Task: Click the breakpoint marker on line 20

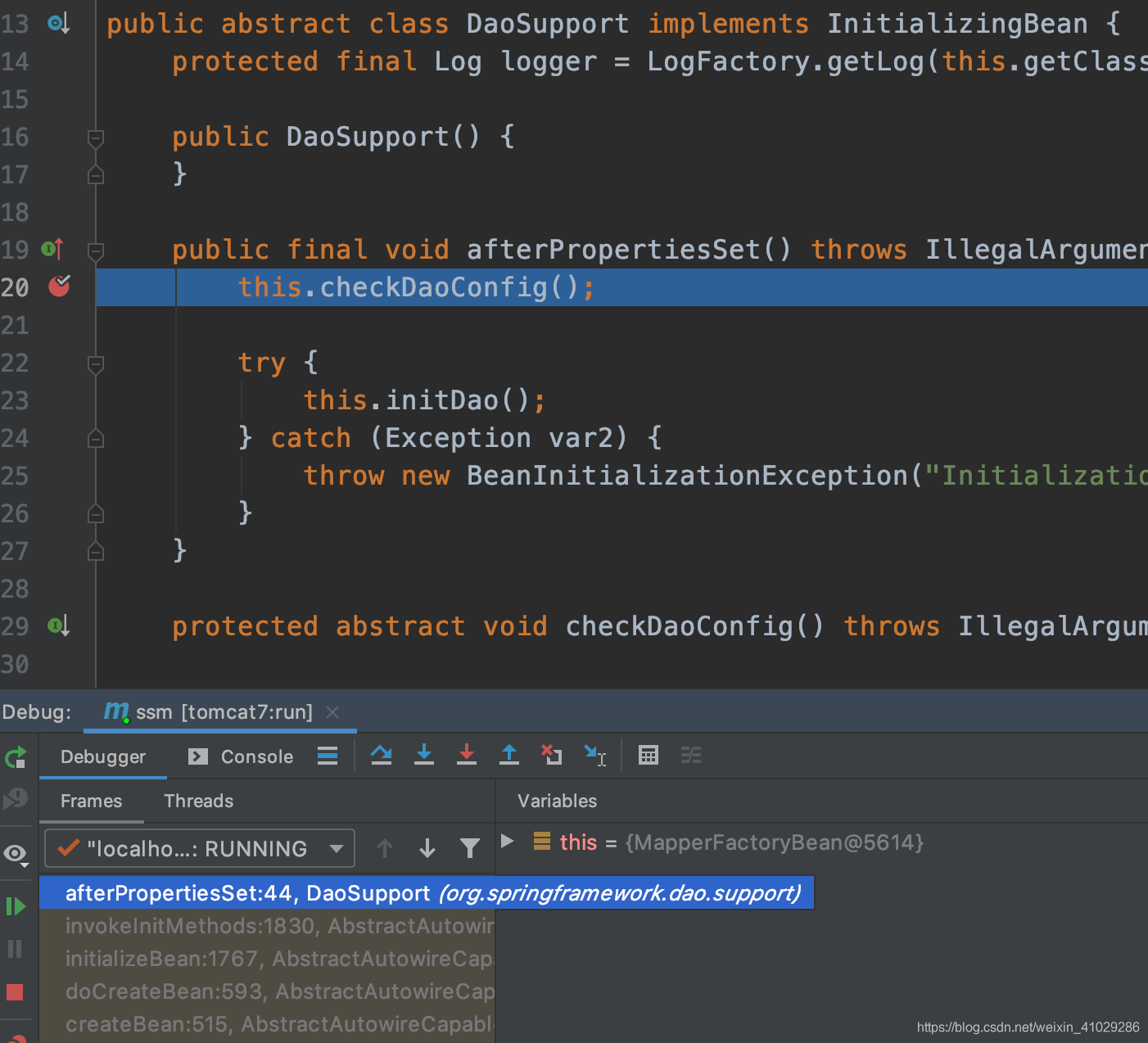Action: pos(59,287)
